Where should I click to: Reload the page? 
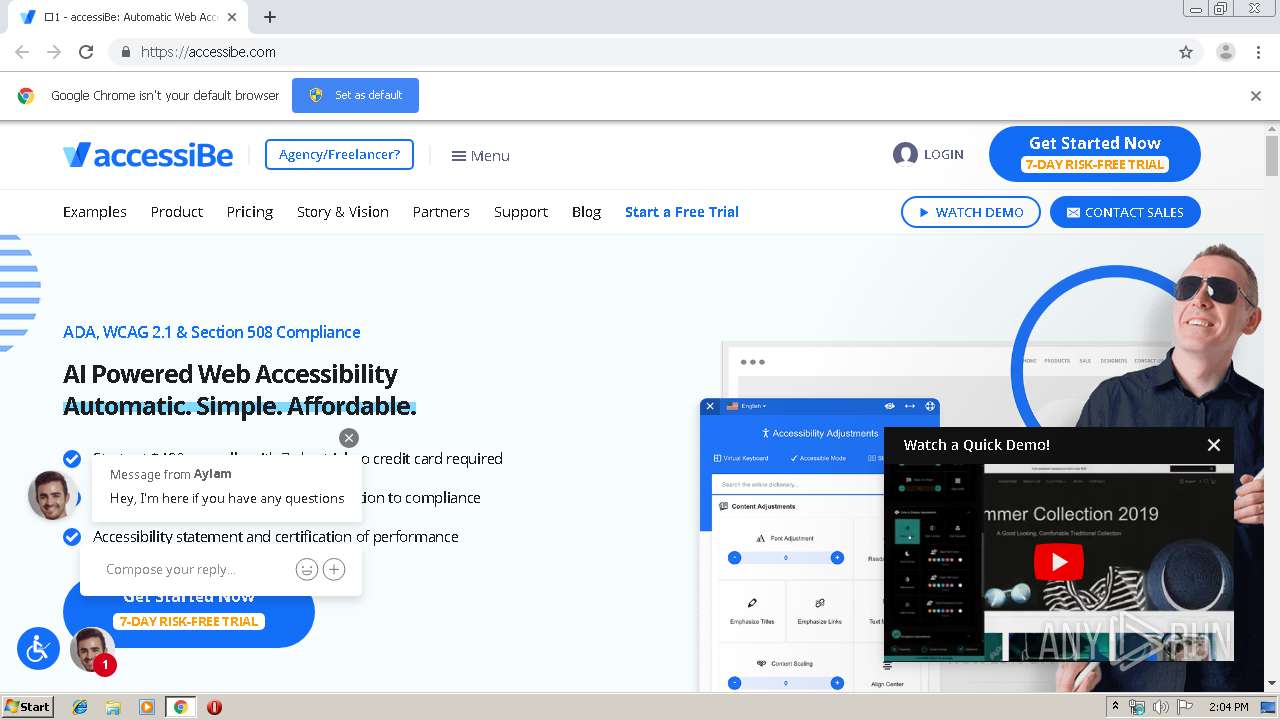click(86, 52)
